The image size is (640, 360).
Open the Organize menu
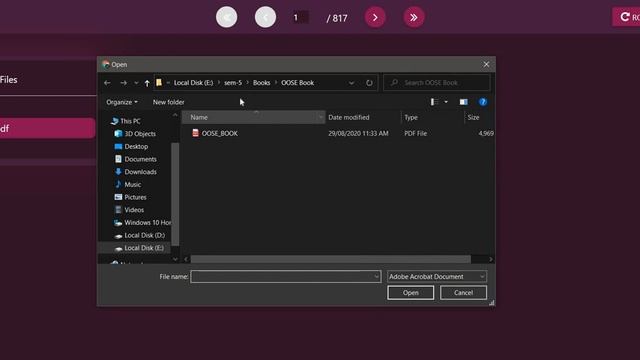122,102
